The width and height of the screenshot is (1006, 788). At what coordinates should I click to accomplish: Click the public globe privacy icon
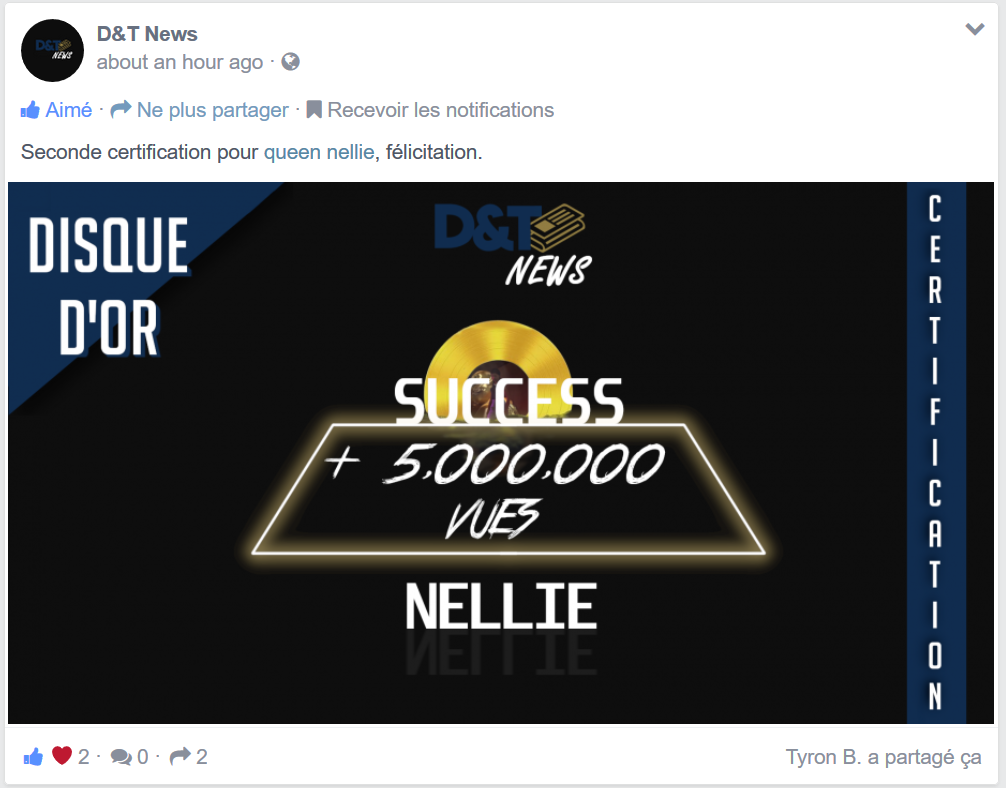coord(291,62)
